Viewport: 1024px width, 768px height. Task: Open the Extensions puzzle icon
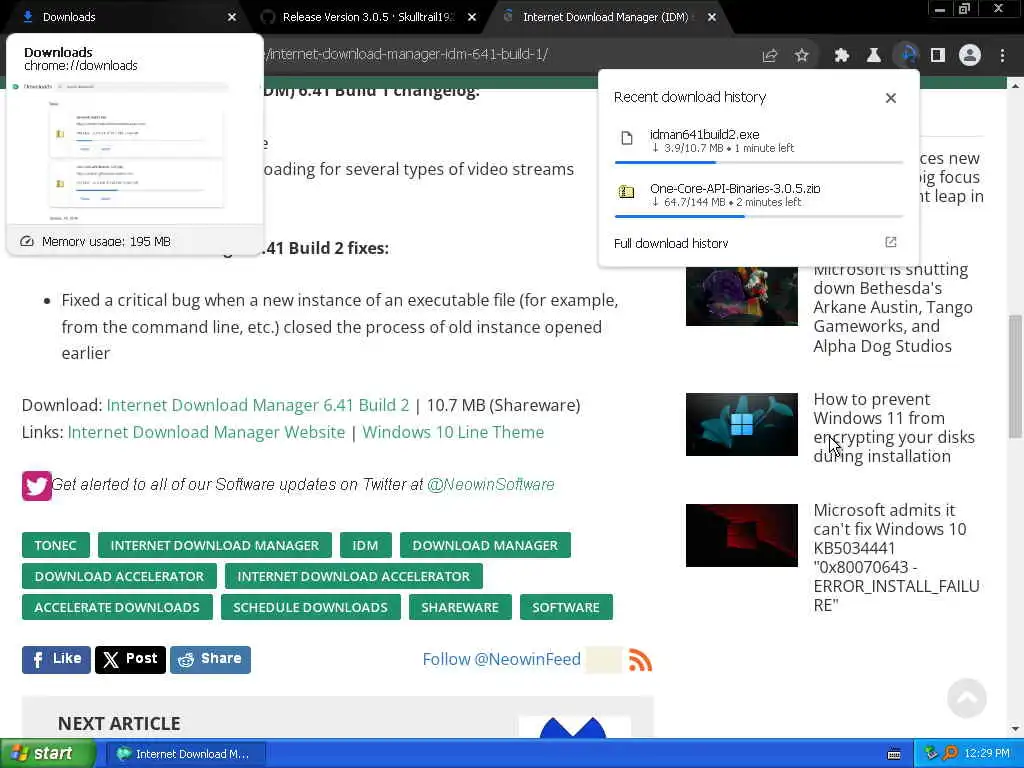(x=842, y=56)
